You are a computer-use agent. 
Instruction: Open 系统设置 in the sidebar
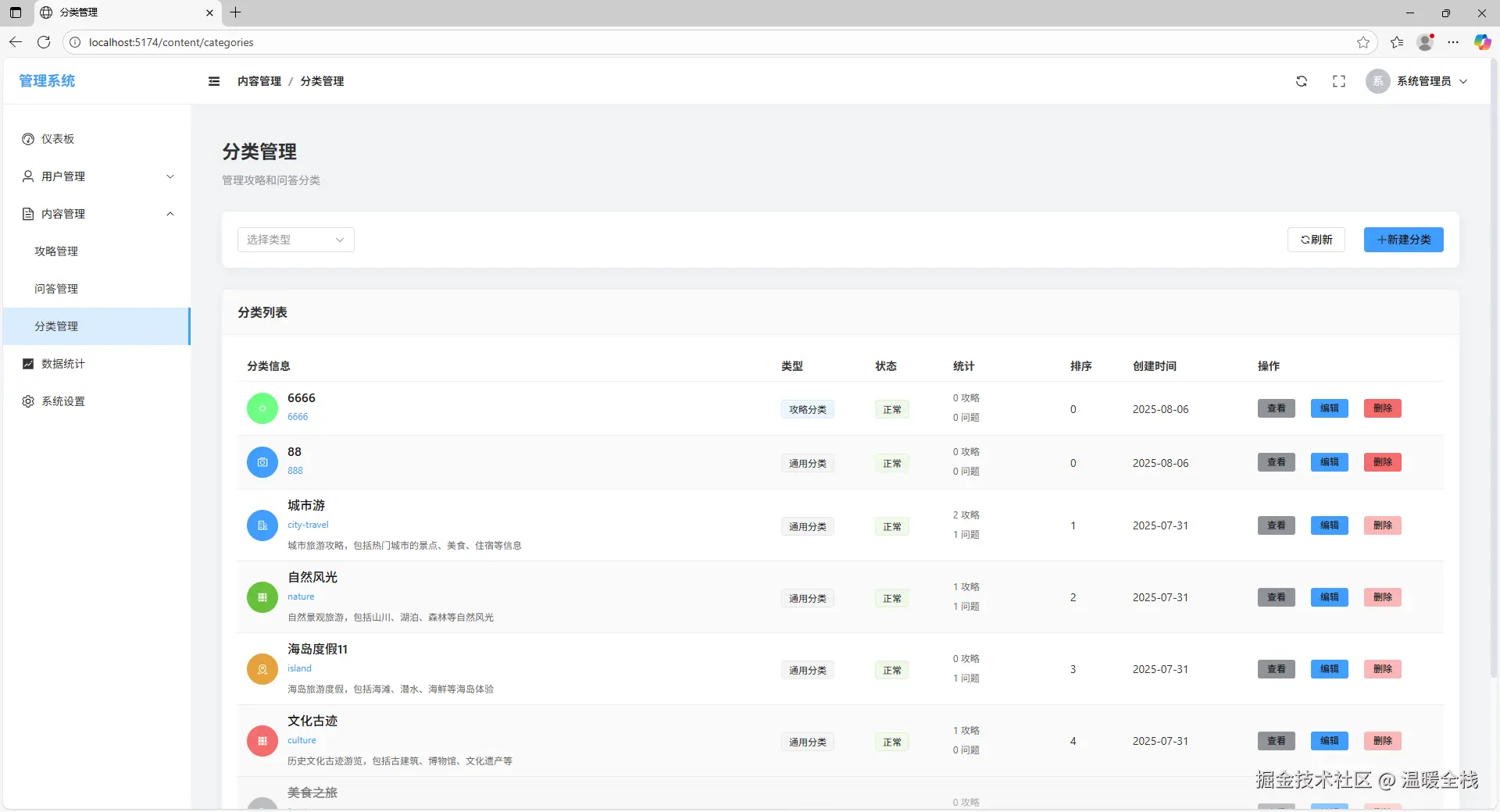pyautogui.click(x=97, y=401)
